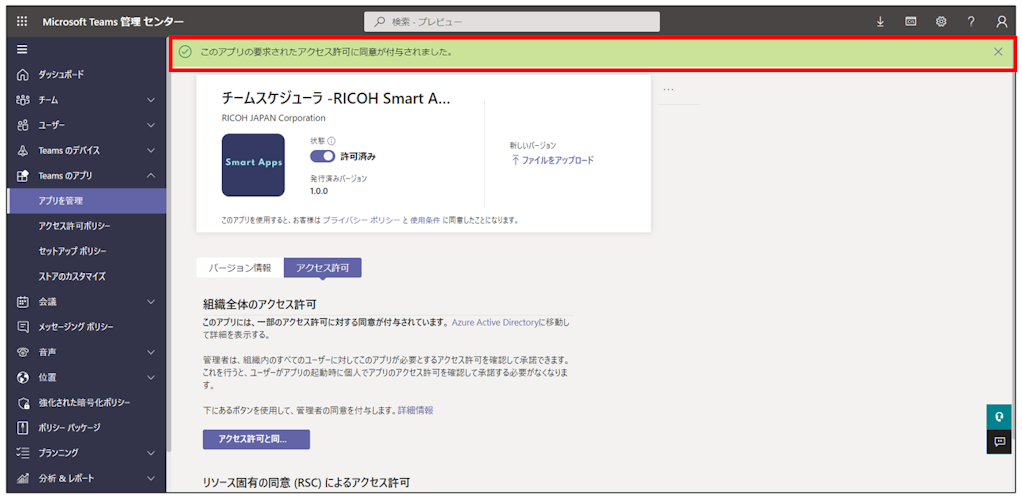Open Cloud Shell icon in the header
The height and width of the screenshot is (500, 1022).
point(911,22)
